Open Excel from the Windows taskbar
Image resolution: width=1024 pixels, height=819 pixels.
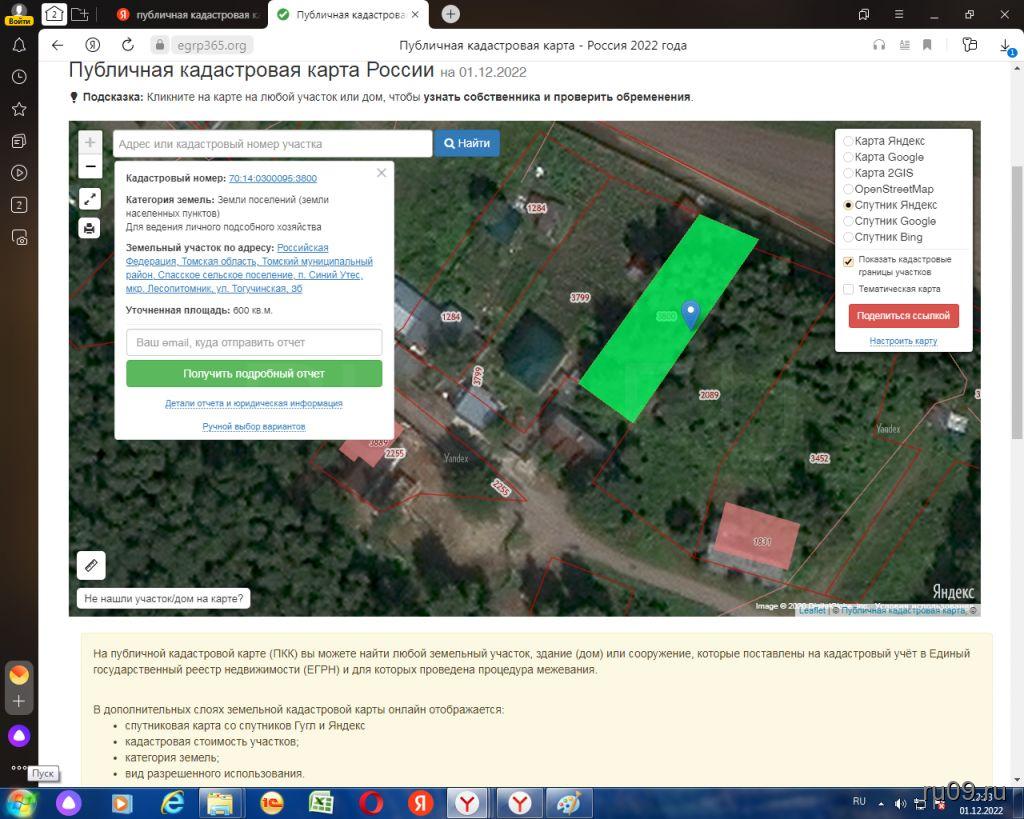(321, 802)
